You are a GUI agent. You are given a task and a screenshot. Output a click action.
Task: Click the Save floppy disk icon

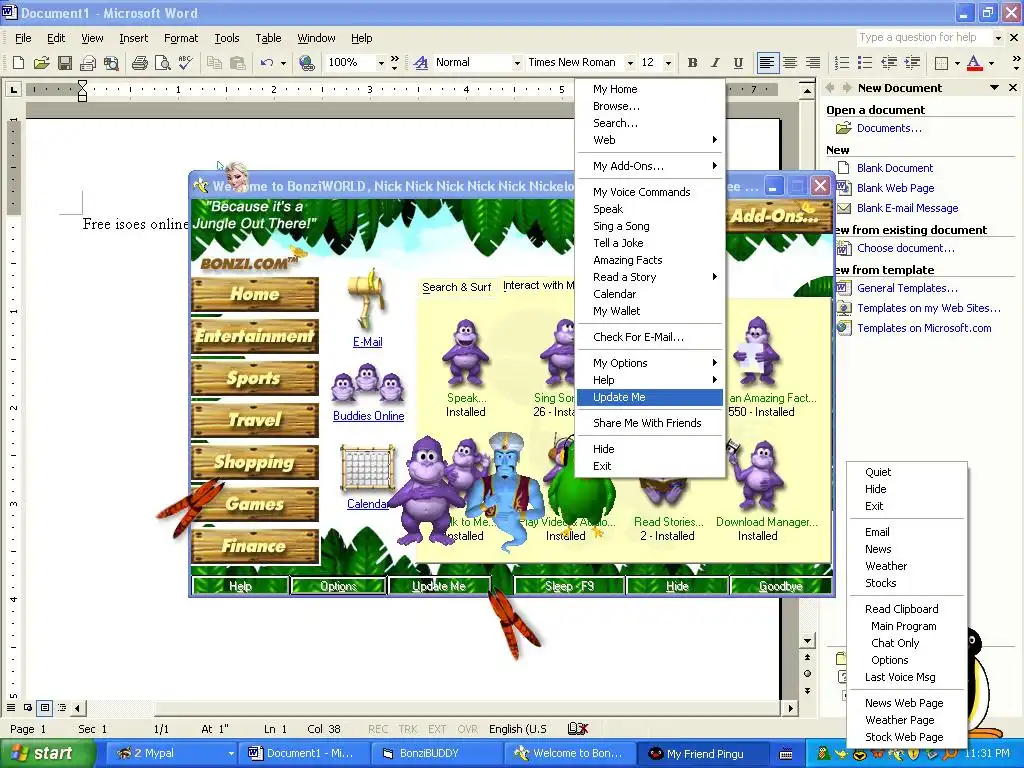[64, 63]
